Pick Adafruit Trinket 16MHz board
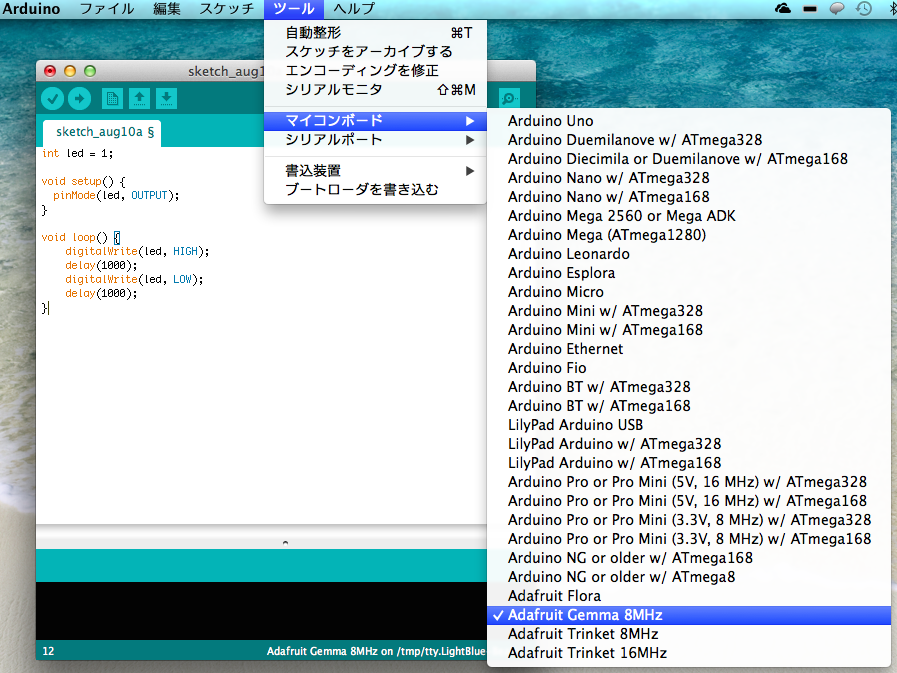 [x=689, y=653]
